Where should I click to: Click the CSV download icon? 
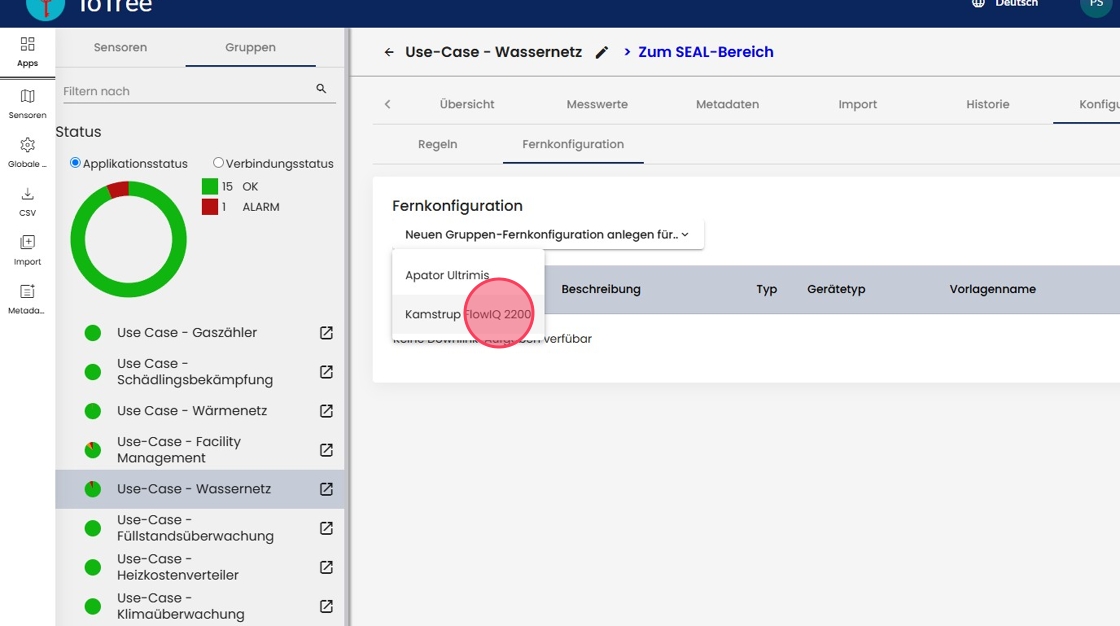click(27, 194)
